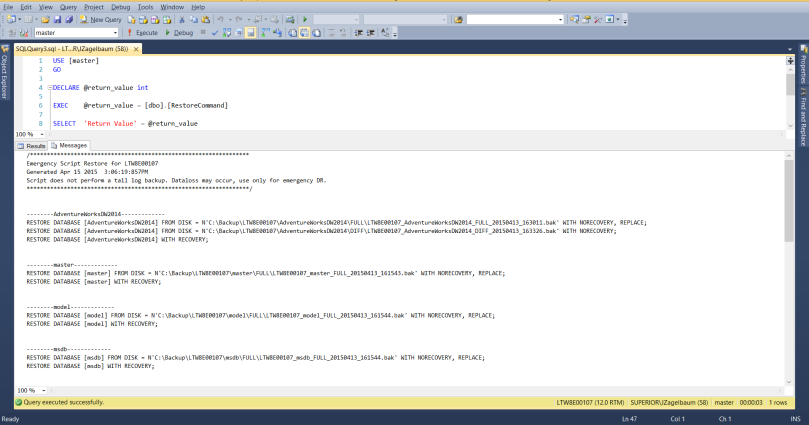Viewport: 809px width, 425px height.
Task: Open the Edit menu
Action: pyautogui.click(x=26, y=7)
